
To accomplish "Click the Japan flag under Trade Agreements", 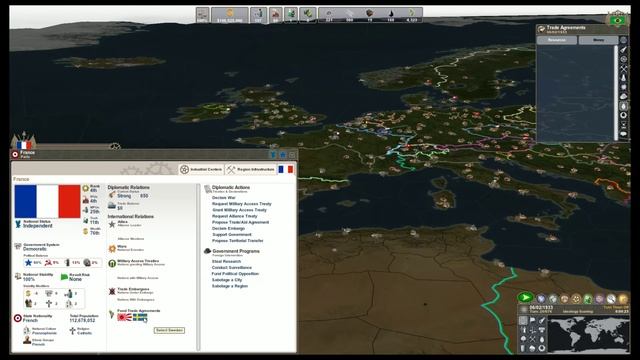I will coord(124,317).
